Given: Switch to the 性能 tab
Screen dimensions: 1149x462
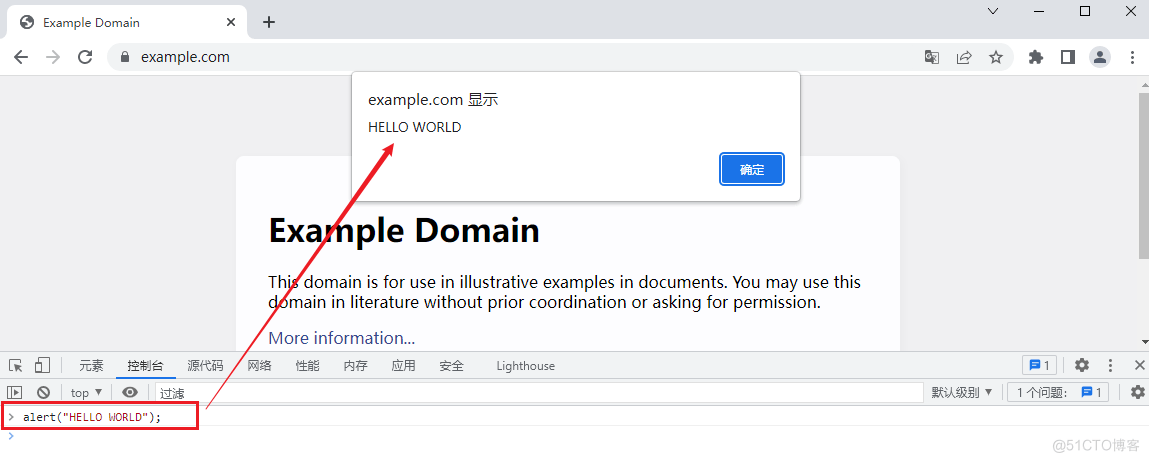Looking at the screenshot, I should (x=307, y=366).
